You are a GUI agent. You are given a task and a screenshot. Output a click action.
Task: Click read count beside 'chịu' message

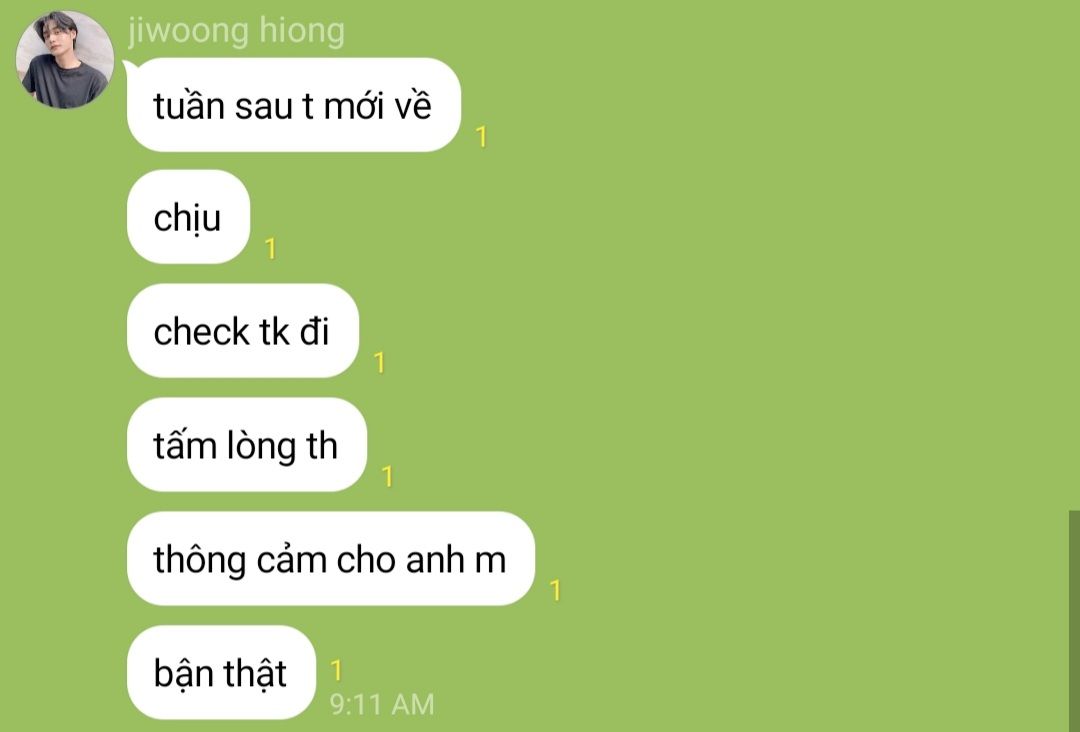point(271,249)
